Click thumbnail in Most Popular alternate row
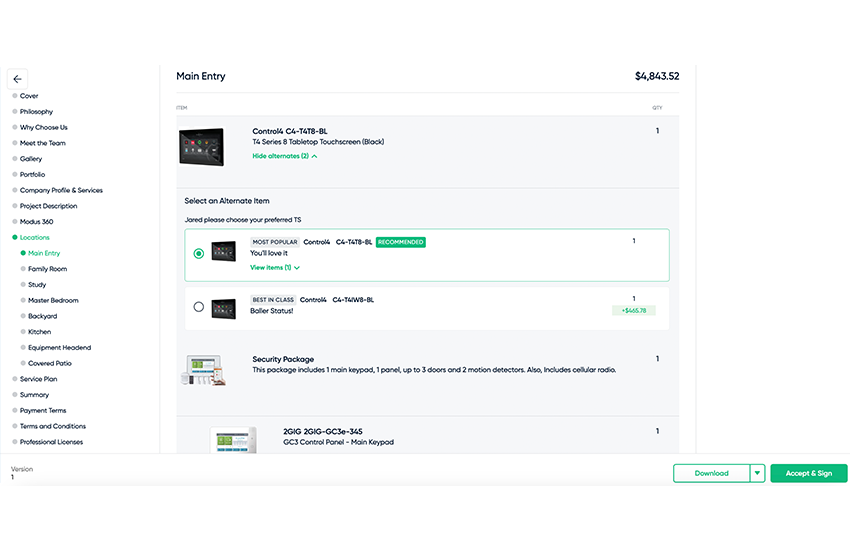Screen dimensions: 850x550 point(223,251)
